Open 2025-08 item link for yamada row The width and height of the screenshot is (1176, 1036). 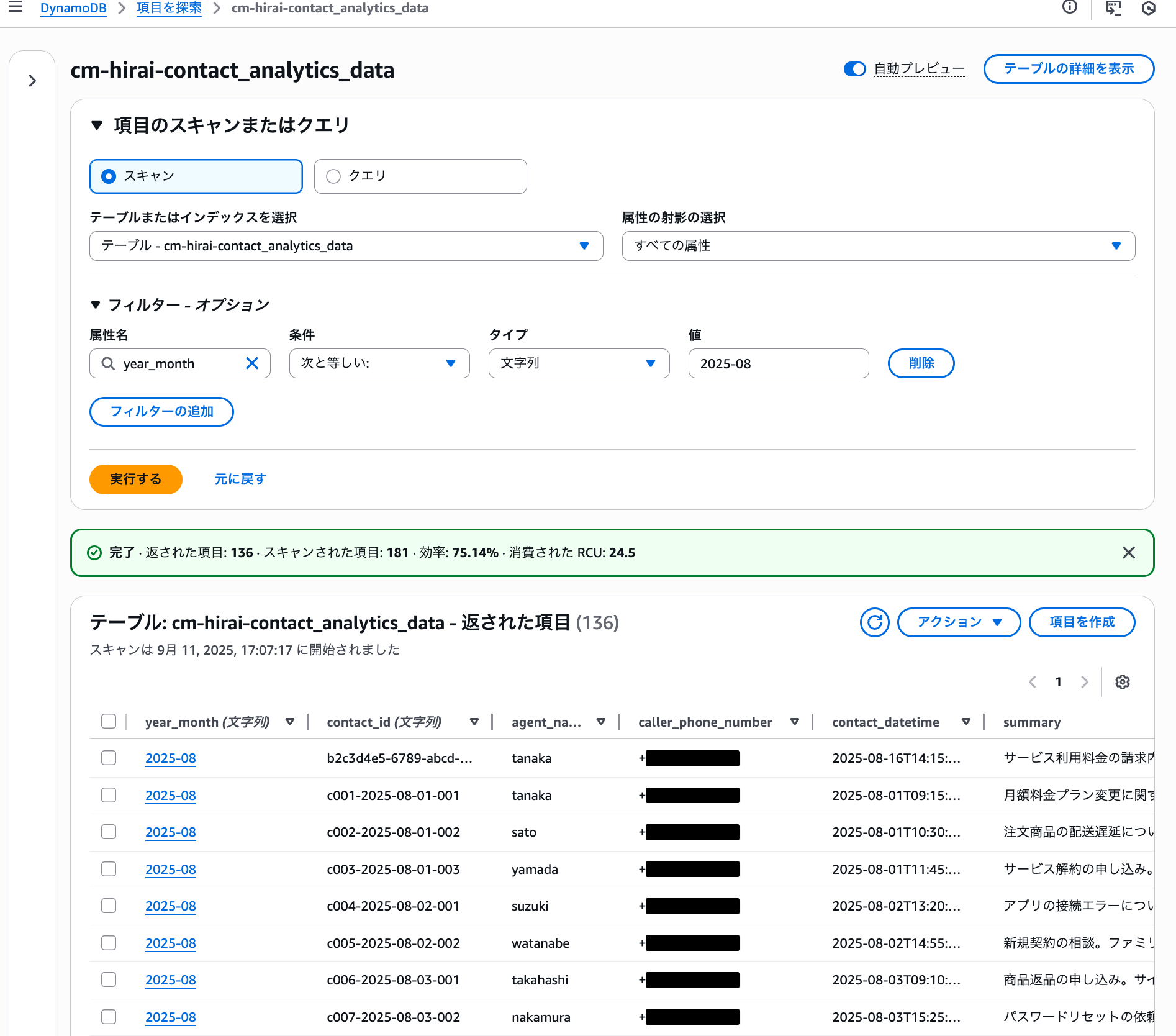[171, 870]
